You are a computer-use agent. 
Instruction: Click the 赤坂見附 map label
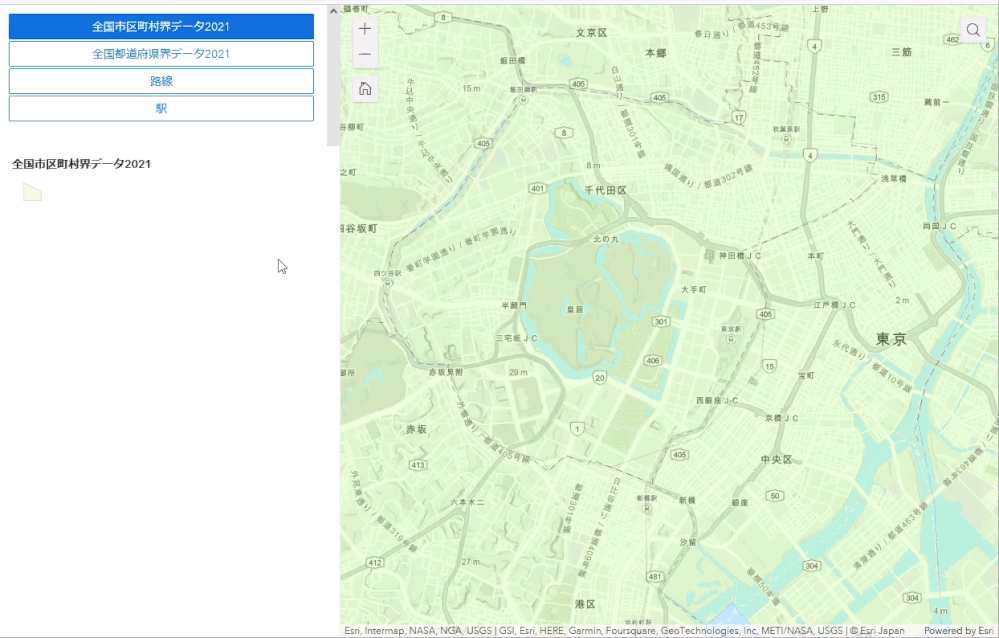click(x=446, y=372)
